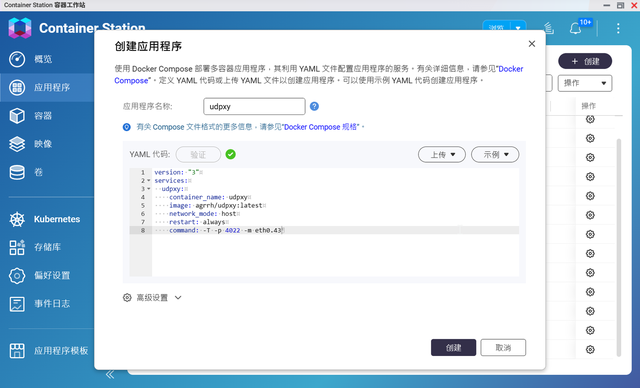Click the application name field containing udpxy
This screenshot has width=640, height=388.
(x=254, y=106)
